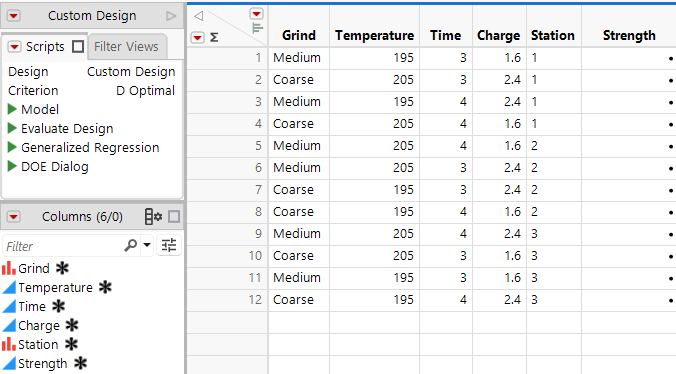The height and width of the screenshot is (374, 676).
Task: Run the Evaluate Design script
Action: click(12, 128)
